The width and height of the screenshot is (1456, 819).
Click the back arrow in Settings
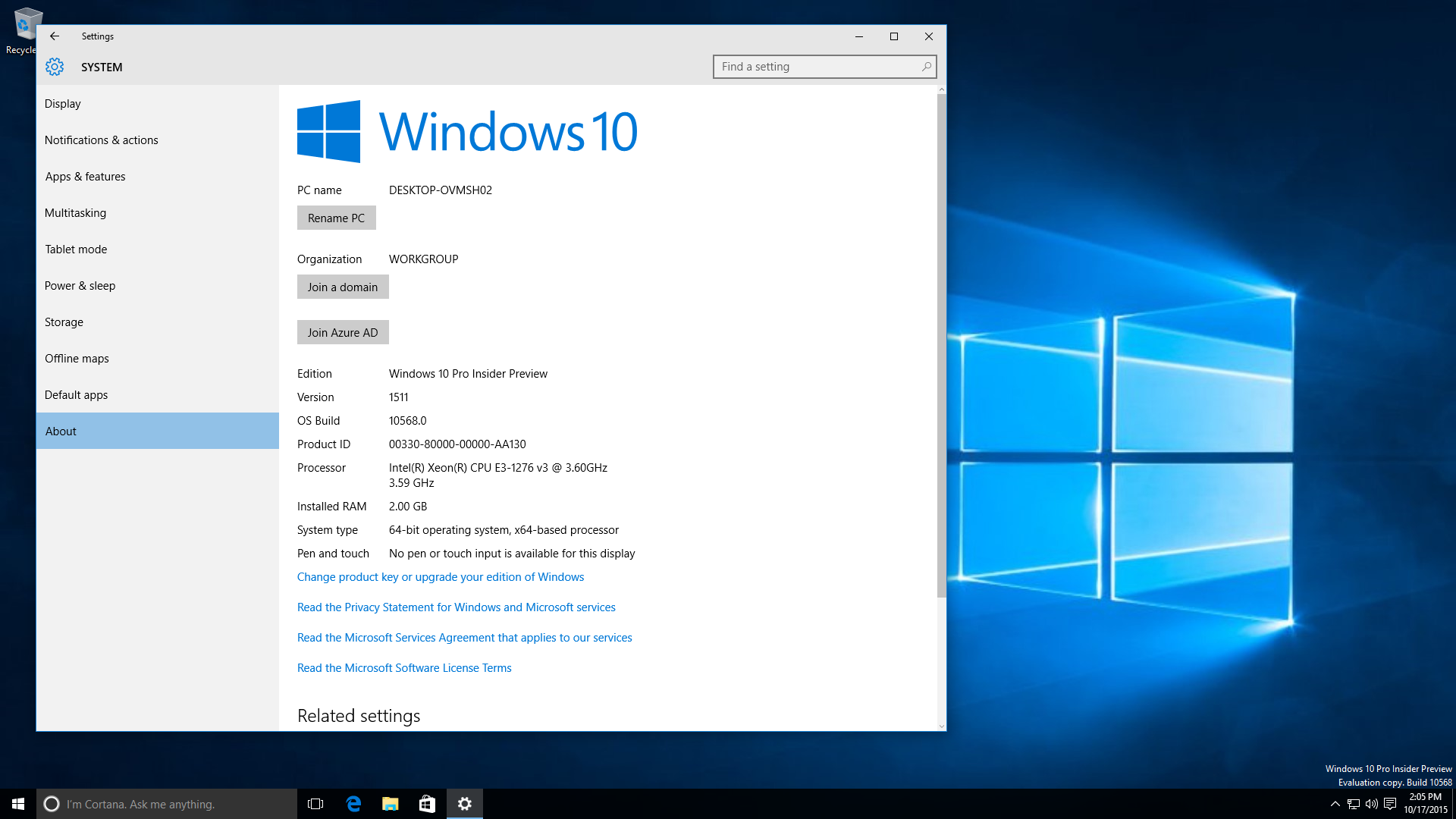54,36
